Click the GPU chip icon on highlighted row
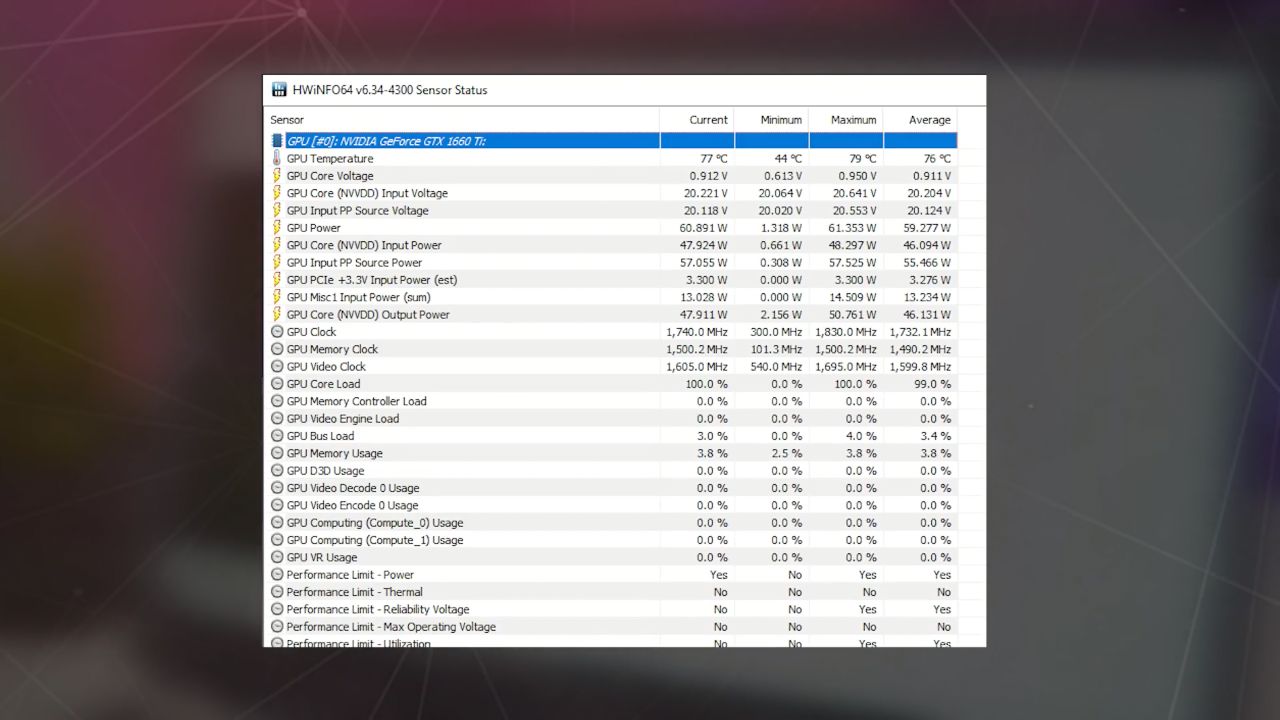1280x720 pixels. (277, 141)
